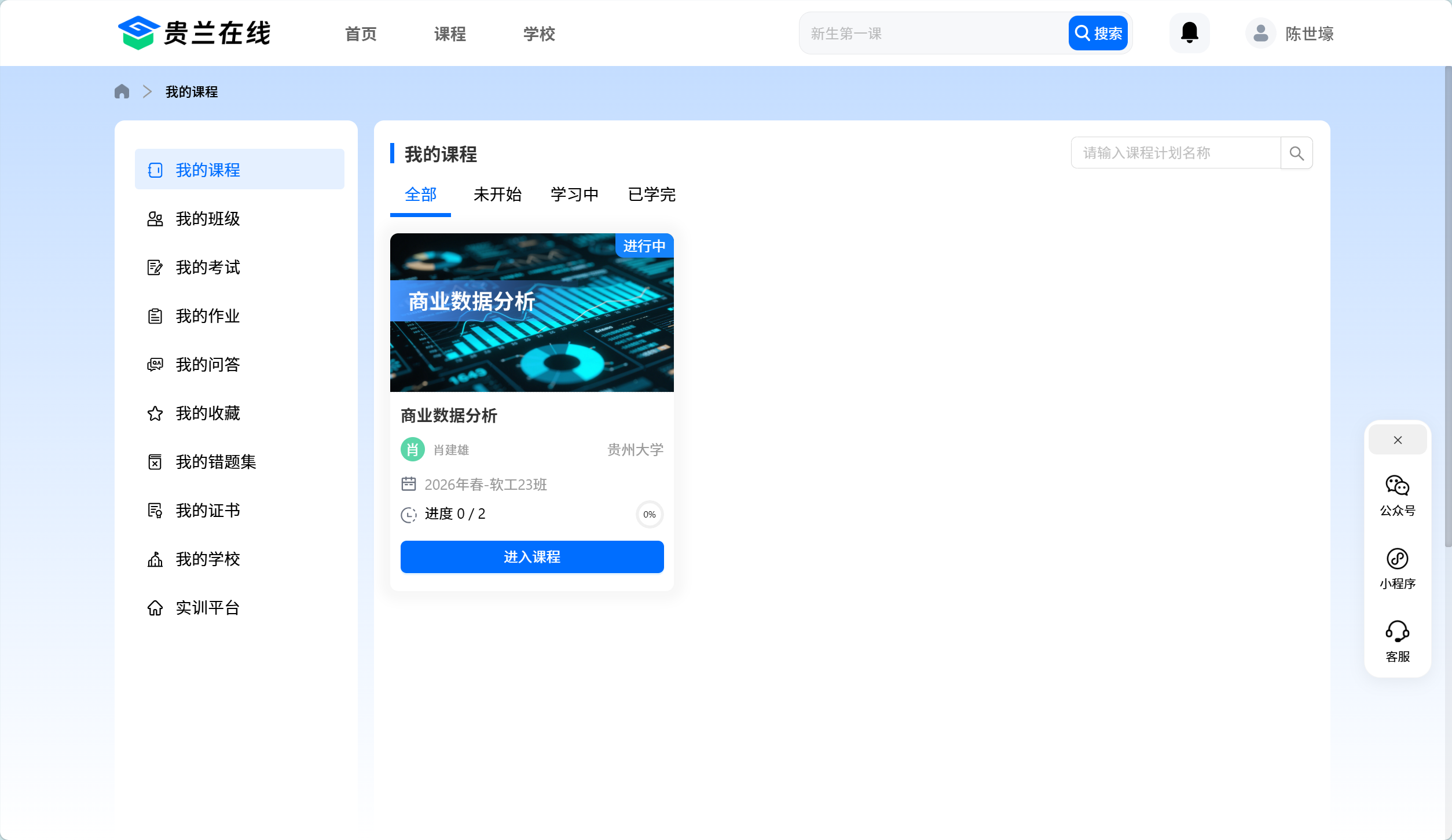This screenshot has height=840, width=1452.
Task: Focus the 请输入课程计划名称 input
Action: tap(1176, 153)
